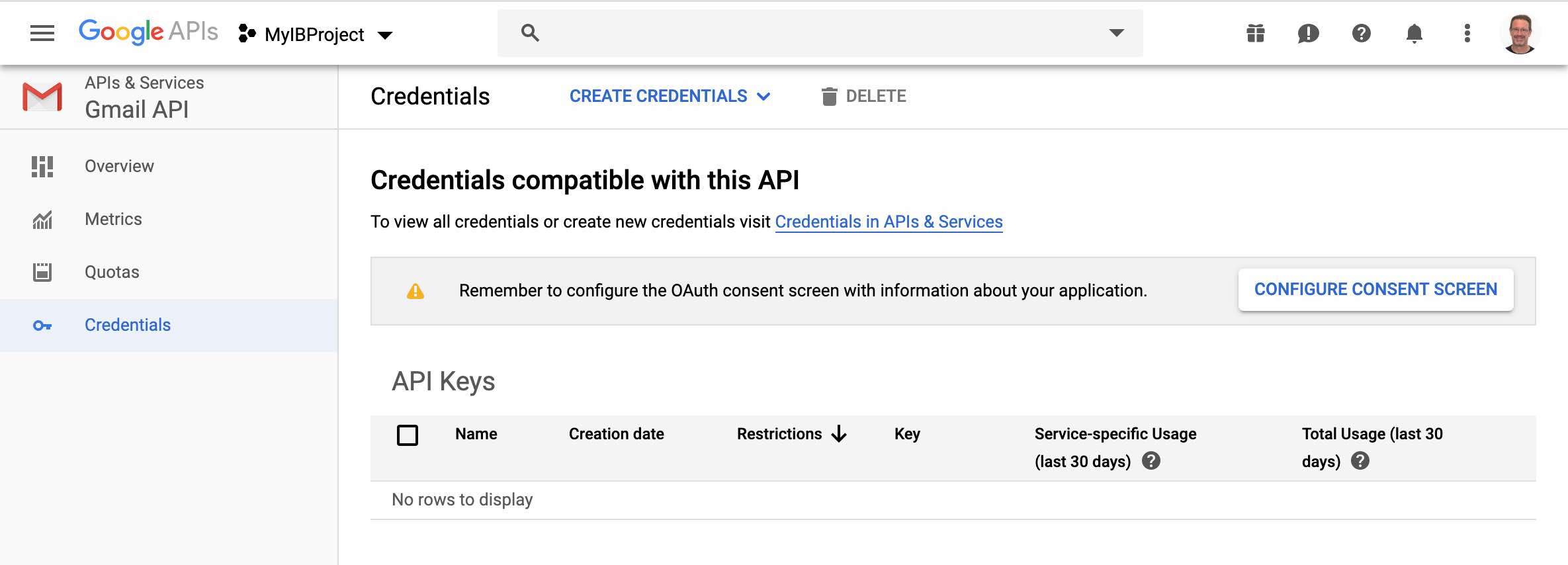Select the Quotas sidebar item

[x=169, y=272]
